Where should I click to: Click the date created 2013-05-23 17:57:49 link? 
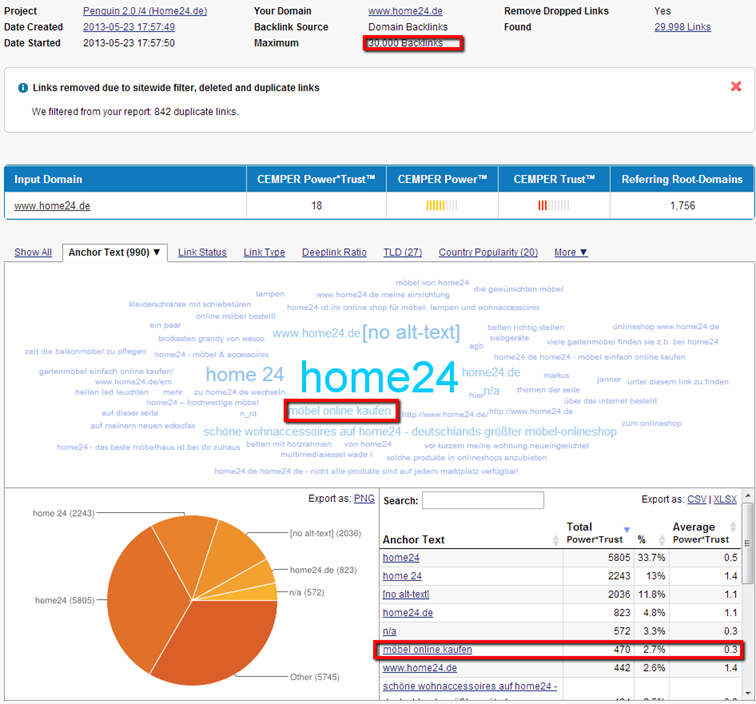coord(129,27)
